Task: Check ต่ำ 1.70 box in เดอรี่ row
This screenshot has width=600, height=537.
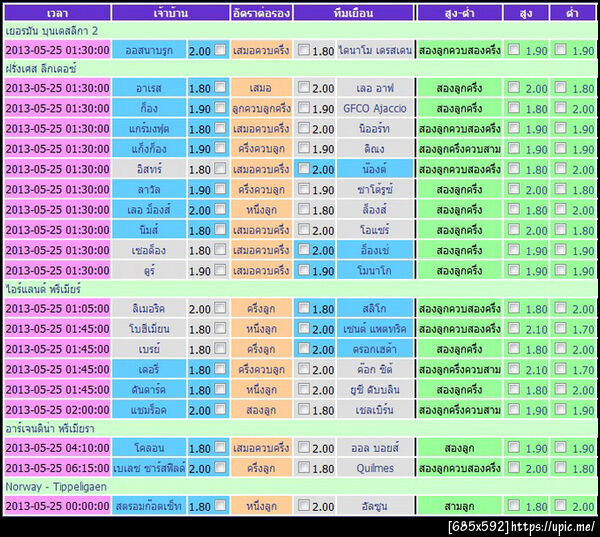Action: pyautogui.click(x=561, y=369)
